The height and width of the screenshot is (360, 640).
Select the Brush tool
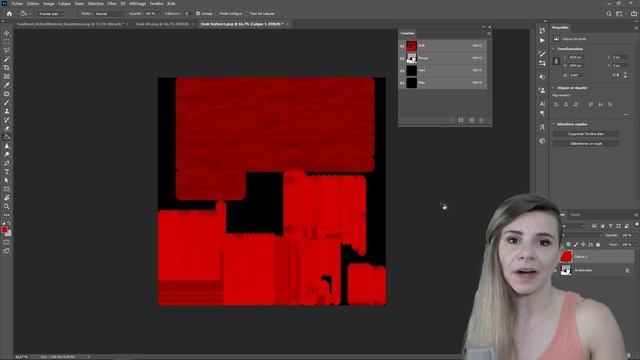pyautogui.click(x=7, y=102)
